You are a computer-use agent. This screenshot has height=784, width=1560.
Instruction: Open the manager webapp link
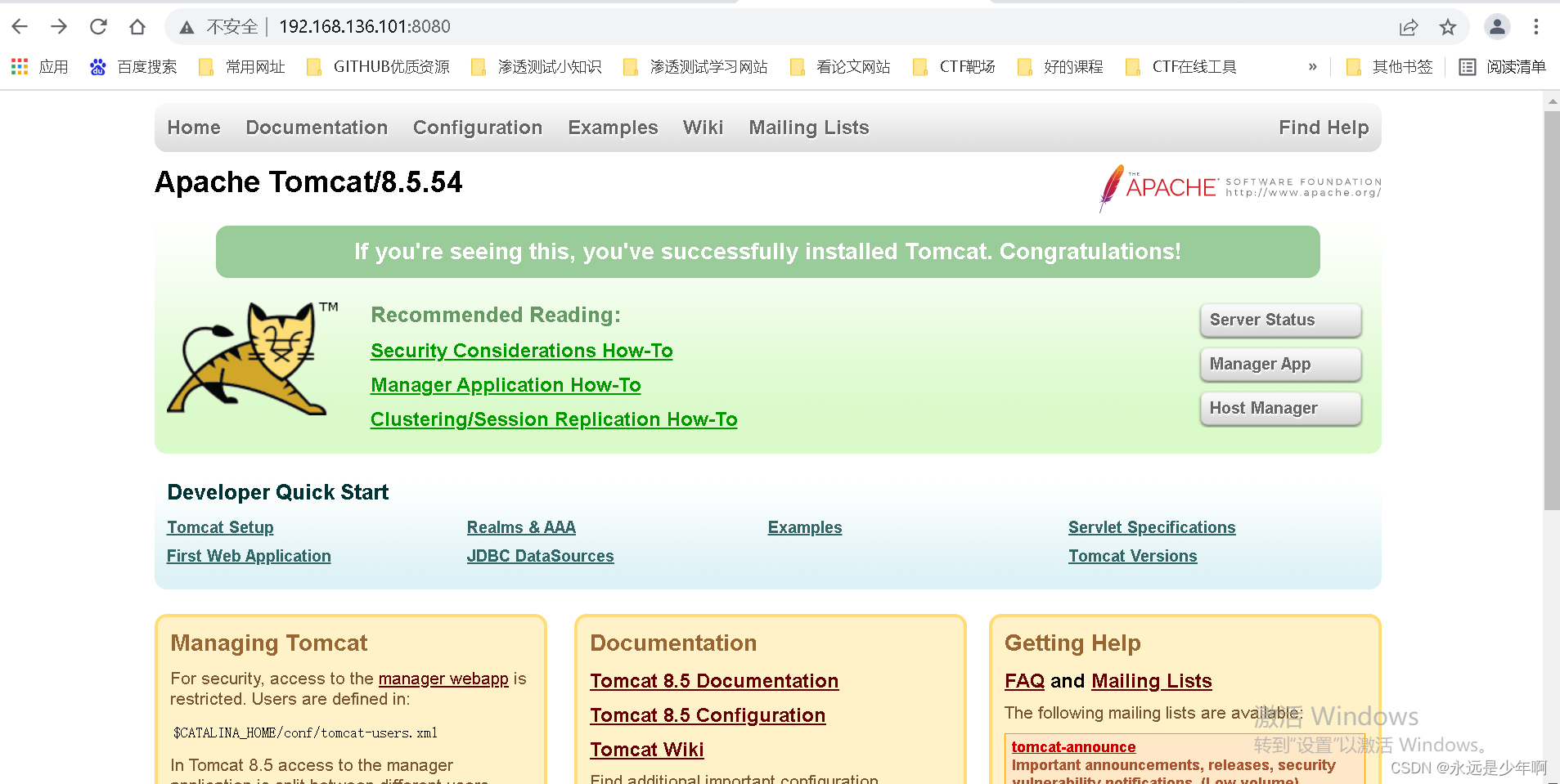click(x=443, y=679)
